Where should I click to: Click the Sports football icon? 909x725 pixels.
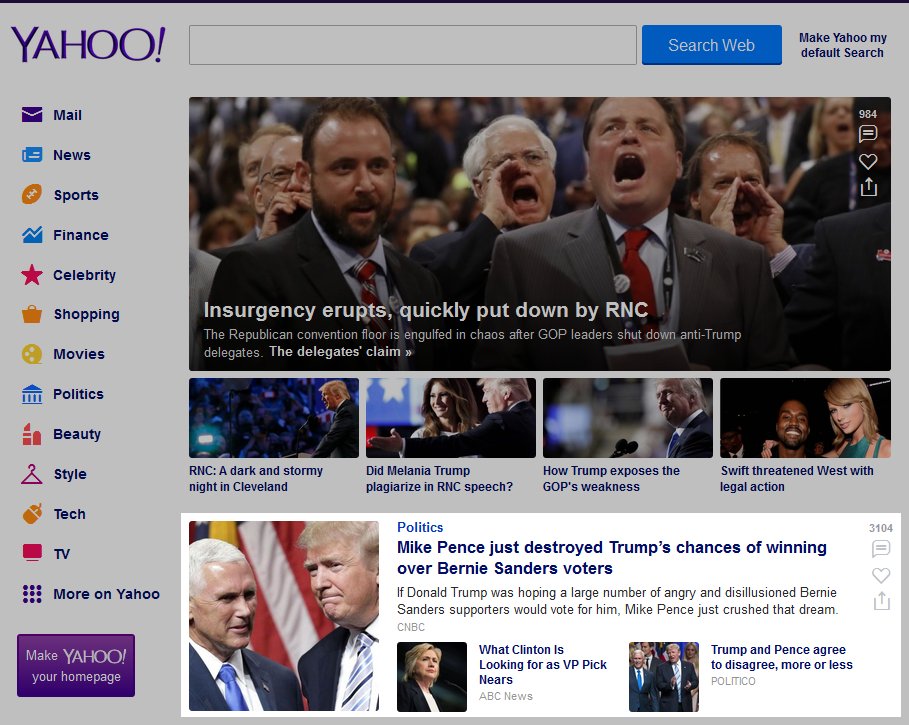[x=32, y=194]
